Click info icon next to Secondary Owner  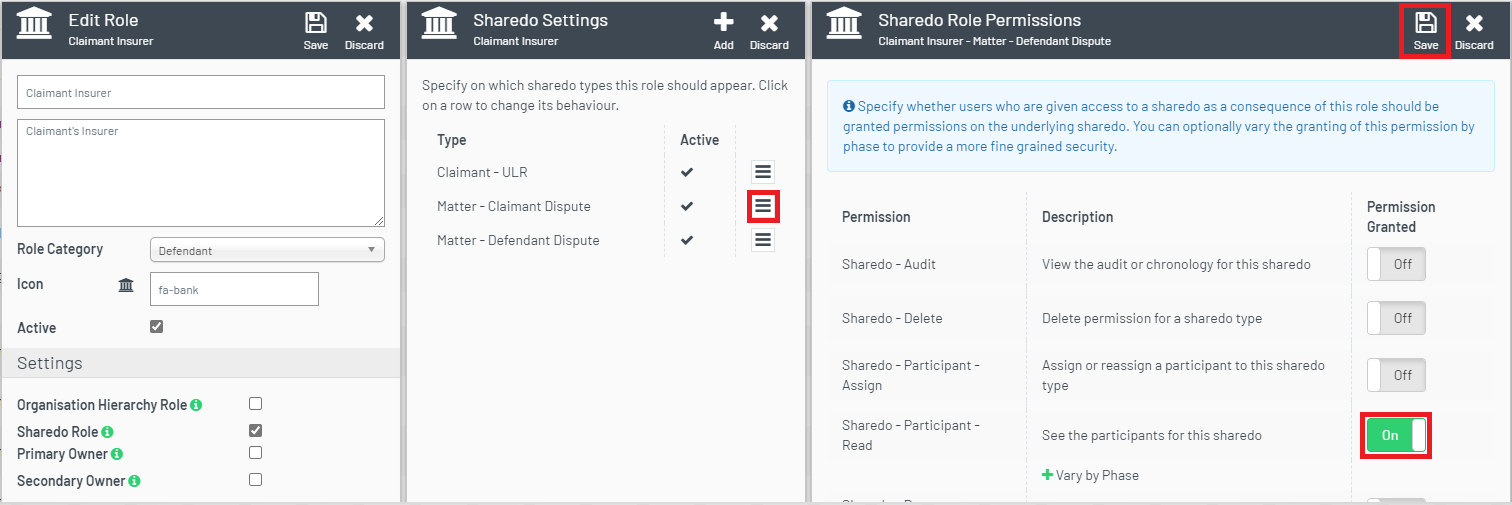click(134, 481)
